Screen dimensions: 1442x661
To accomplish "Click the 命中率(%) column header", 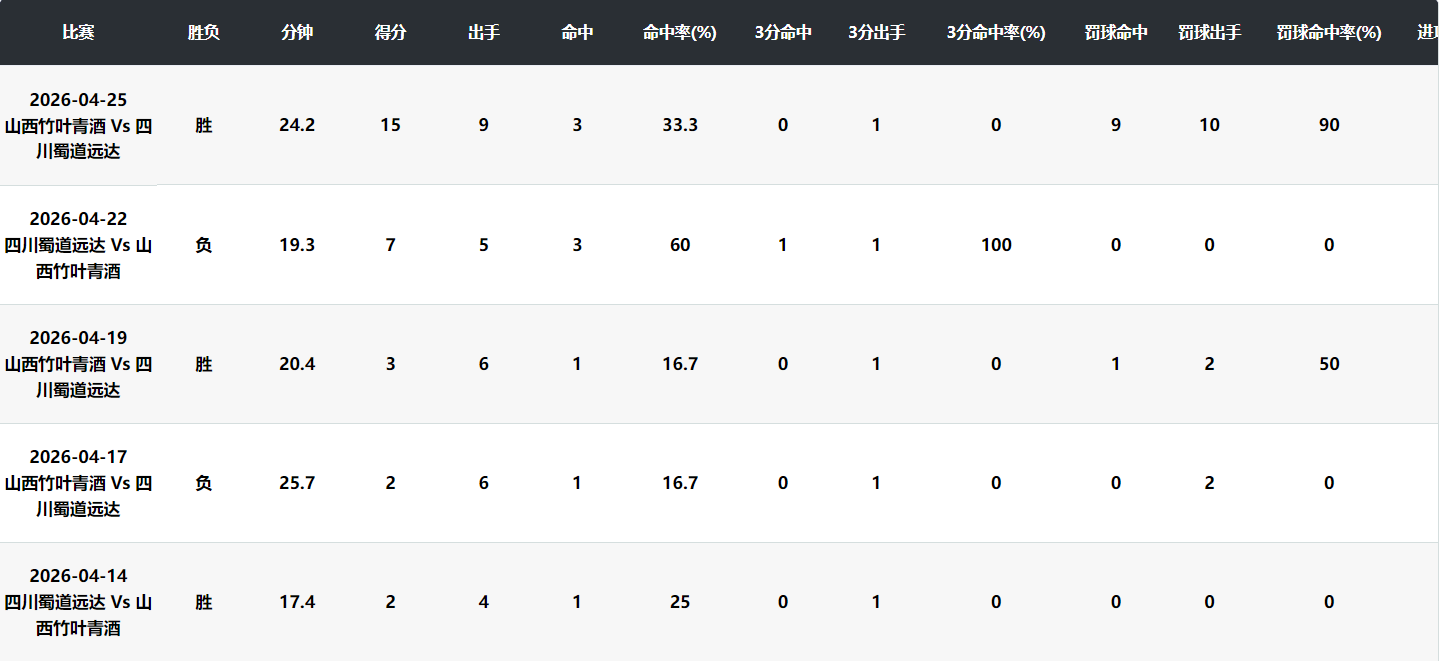I will [x=680, y=33].
